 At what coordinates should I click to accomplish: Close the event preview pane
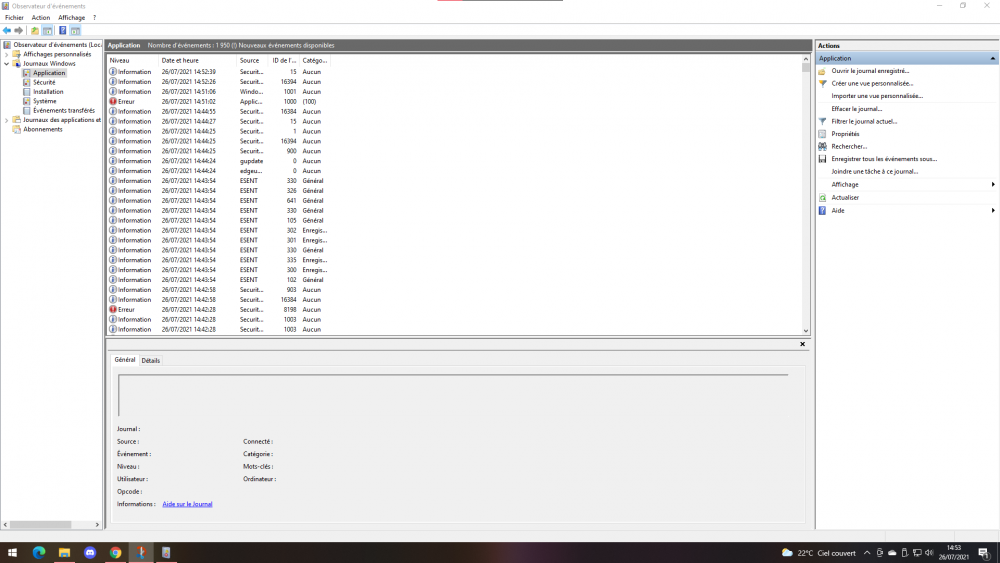tap(802, 344)
